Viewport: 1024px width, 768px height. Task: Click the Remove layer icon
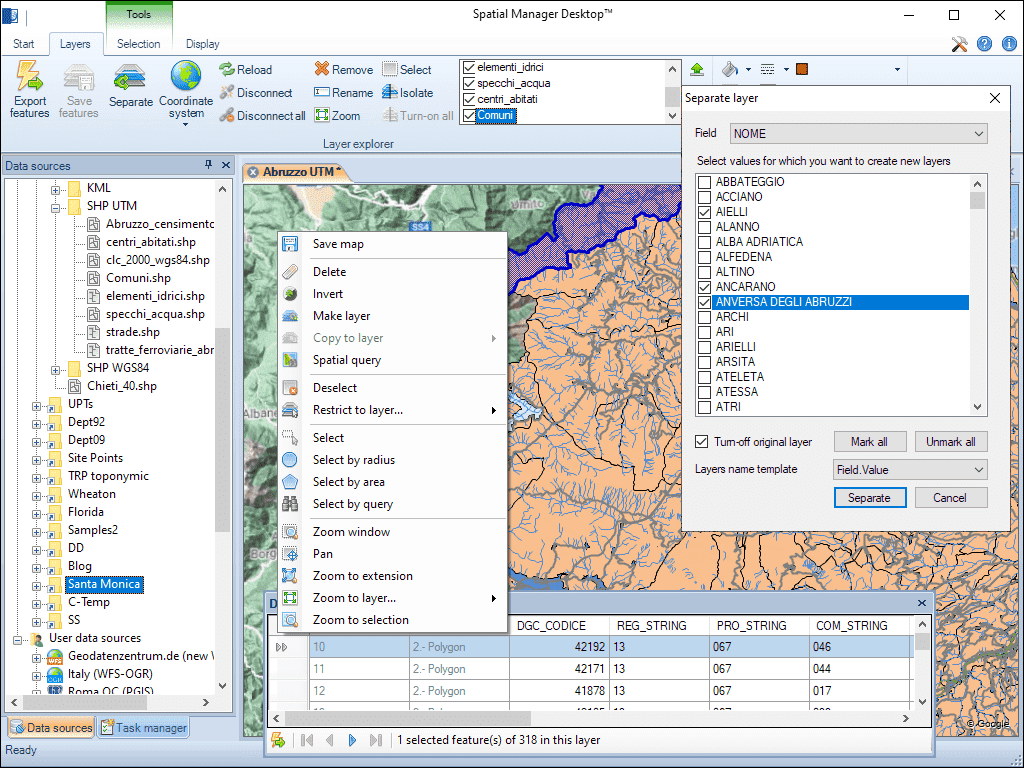pos(321,69)
